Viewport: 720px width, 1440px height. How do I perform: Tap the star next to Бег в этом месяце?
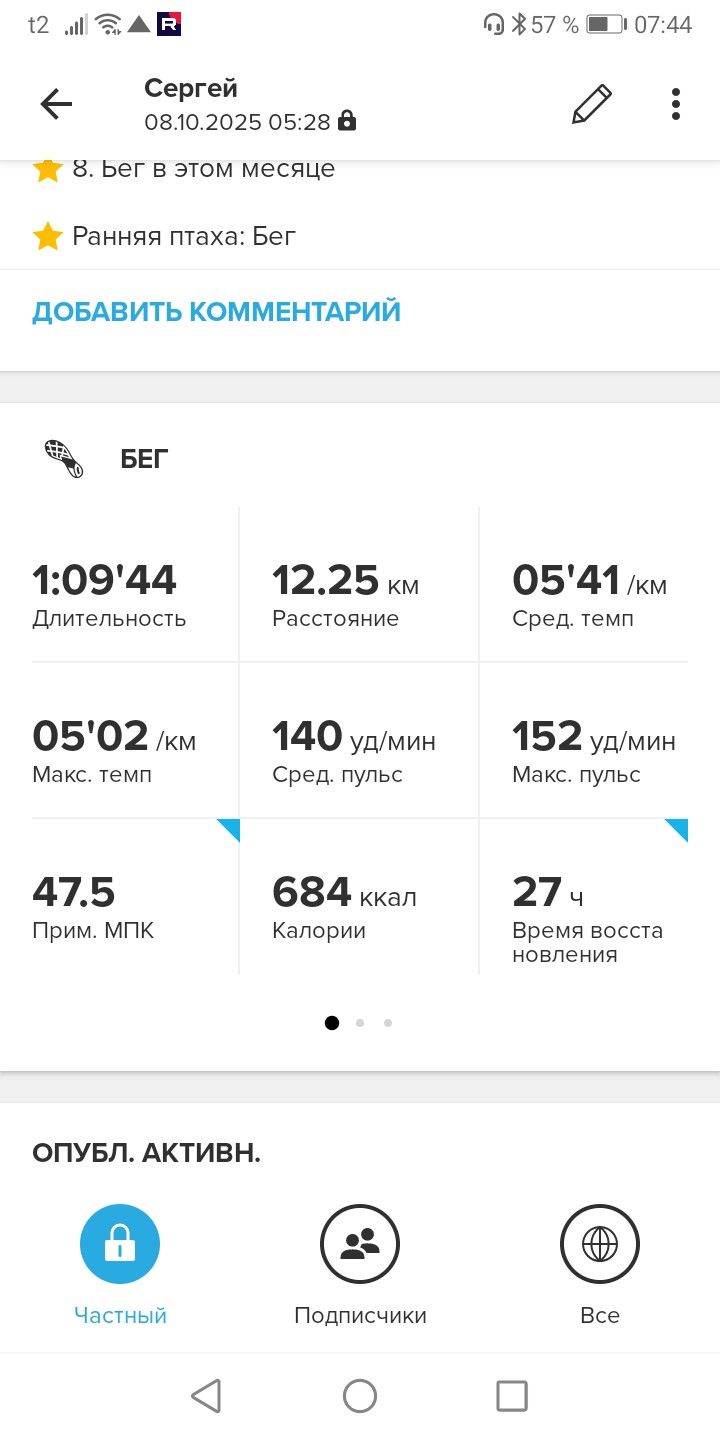pos(48,170)
